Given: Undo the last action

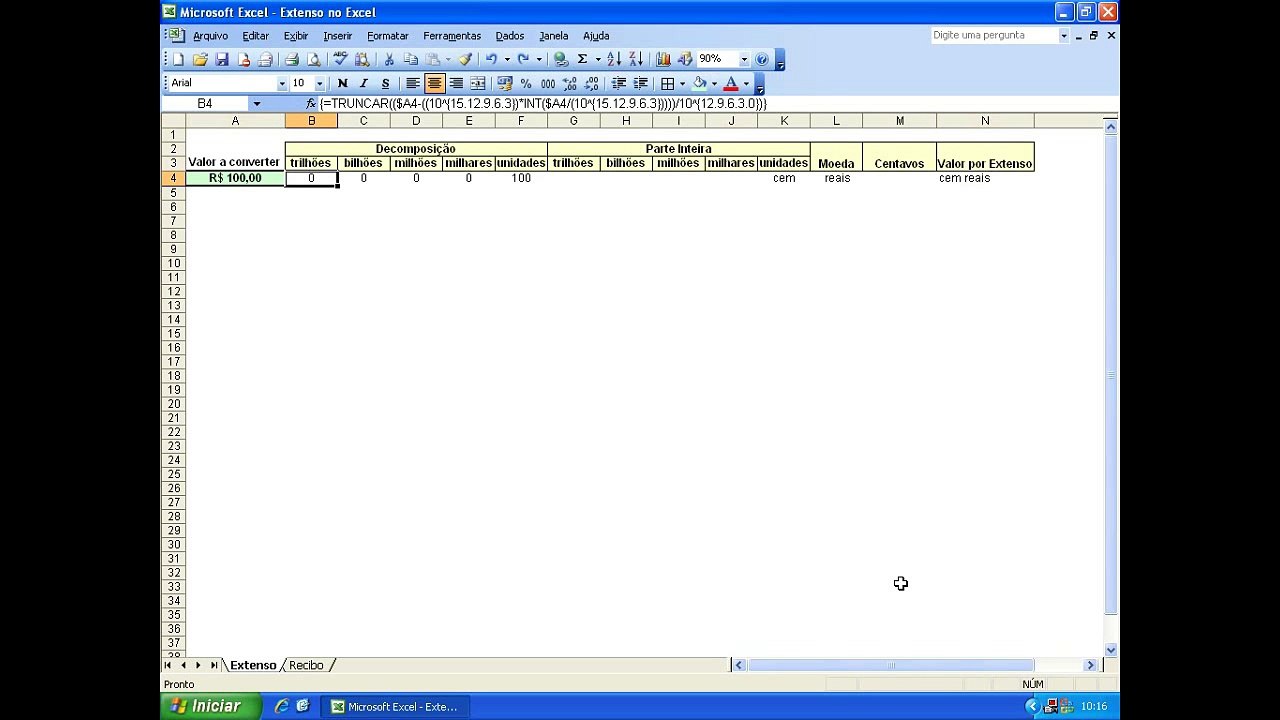Looking at the screenshot, I should [x=491, y=59].
